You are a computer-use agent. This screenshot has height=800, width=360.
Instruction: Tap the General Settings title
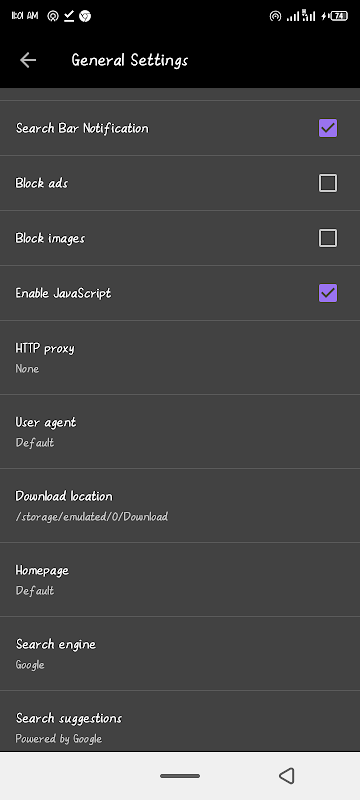130,60
